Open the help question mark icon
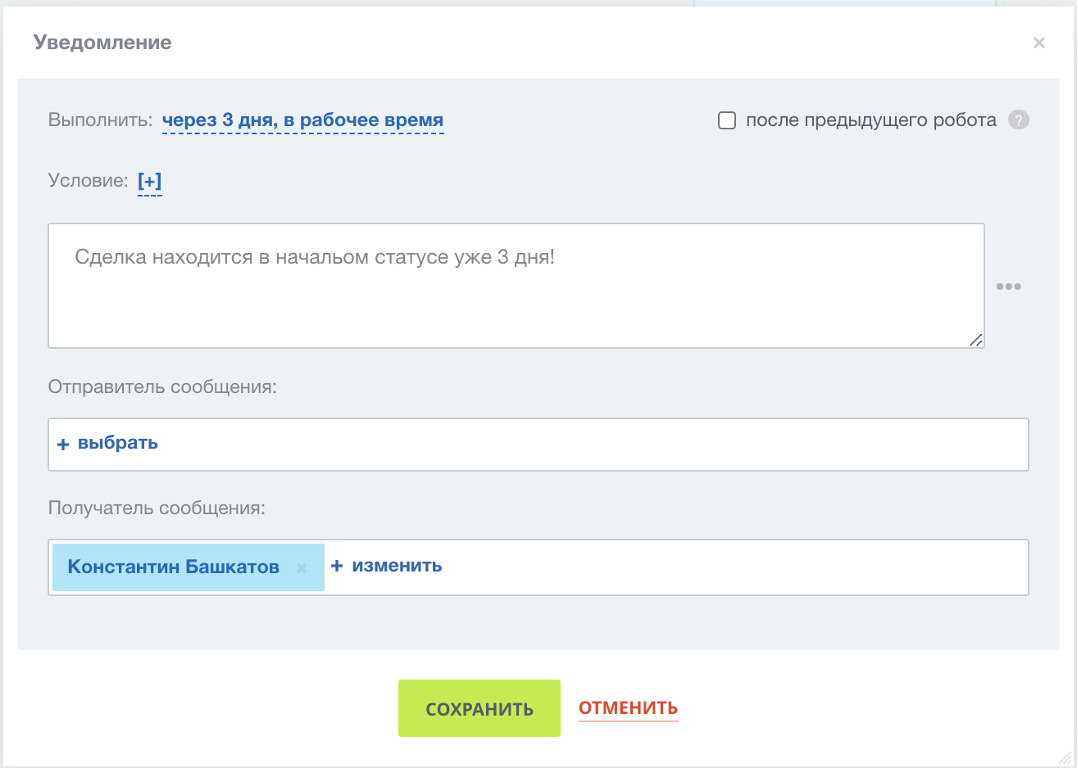Screen dimensions: 1078x768 [x=1018, y=121]
